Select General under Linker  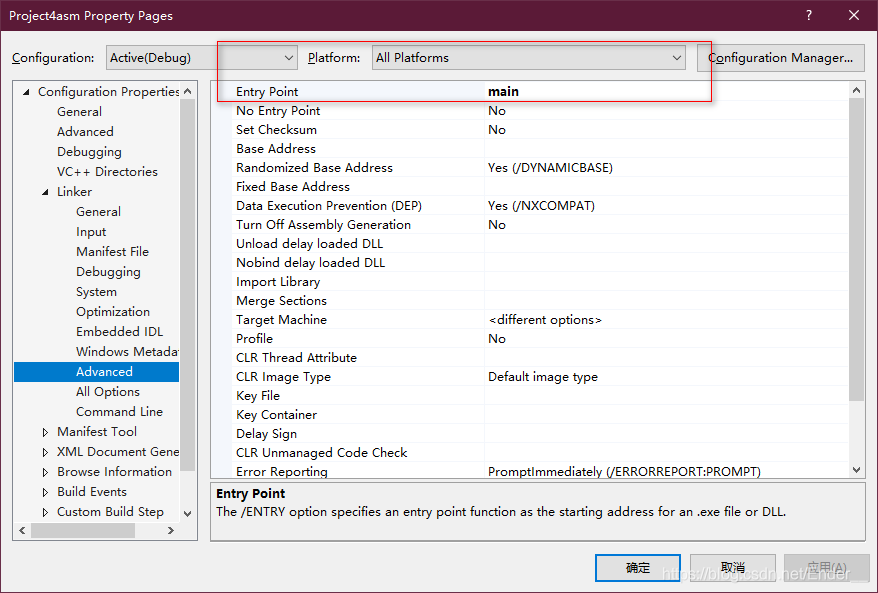tap(99, 212)
